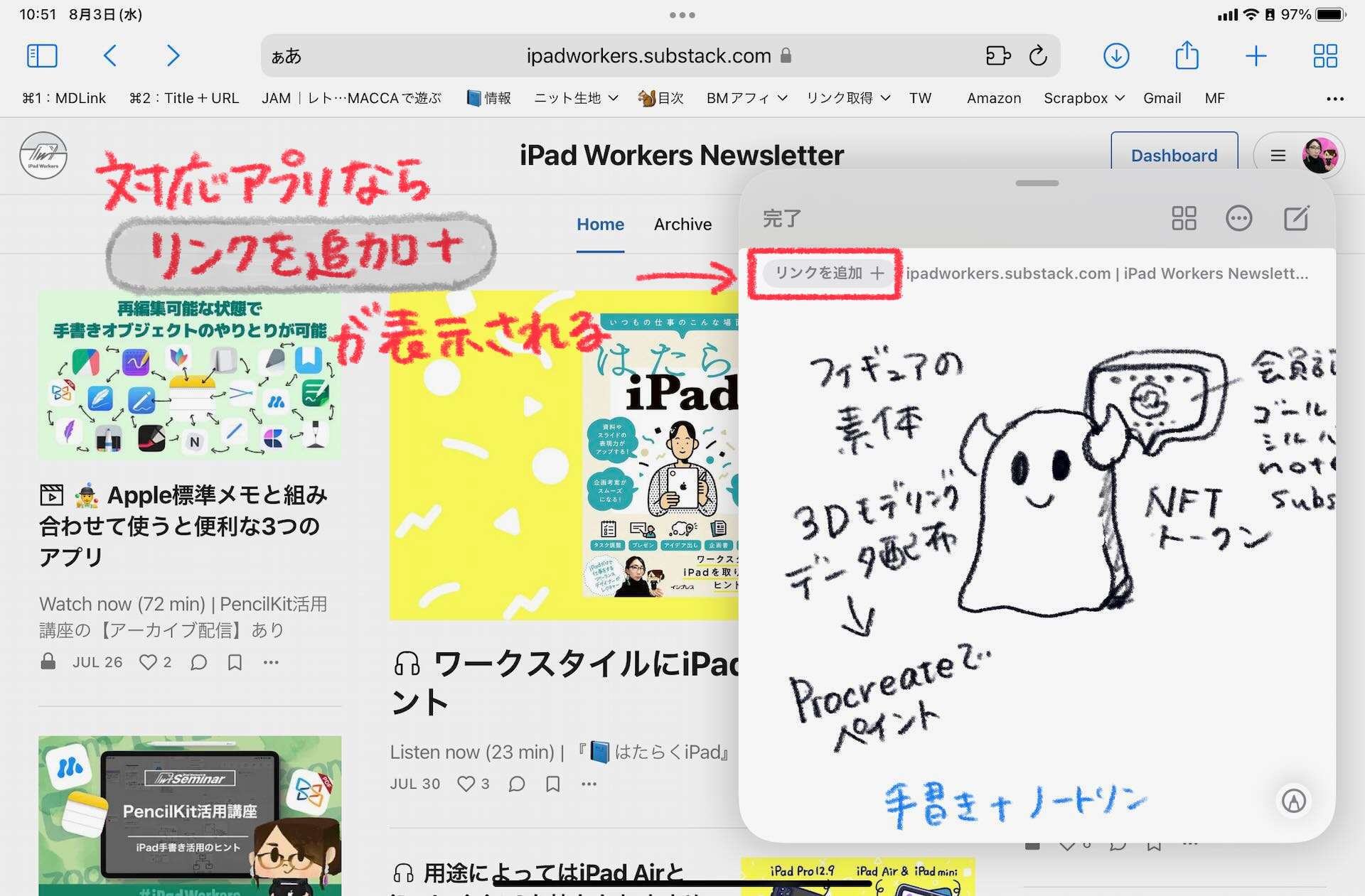Run the ⌘2 : Title + URL bookmarklet
This screenshot has height=896, width=1365.
pos(184,98)
